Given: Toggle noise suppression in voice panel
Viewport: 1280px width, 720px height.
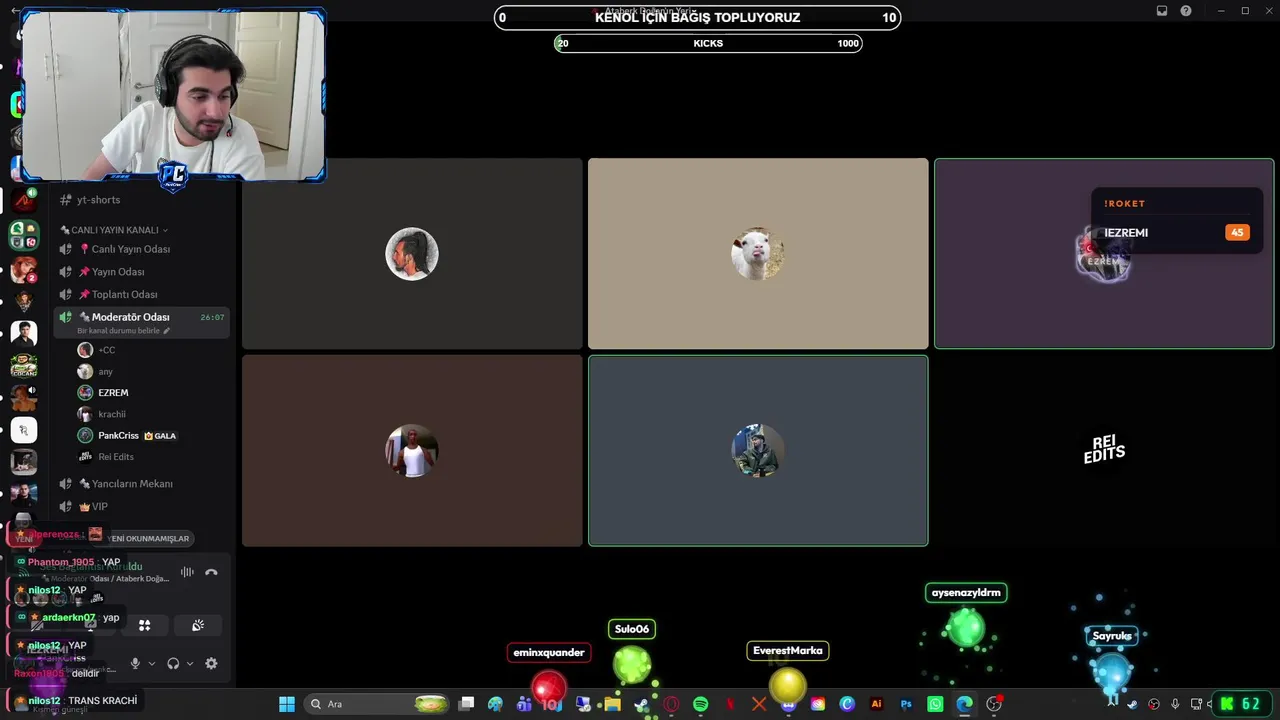Looking at the screenshot, I should [x=187, y=572].
